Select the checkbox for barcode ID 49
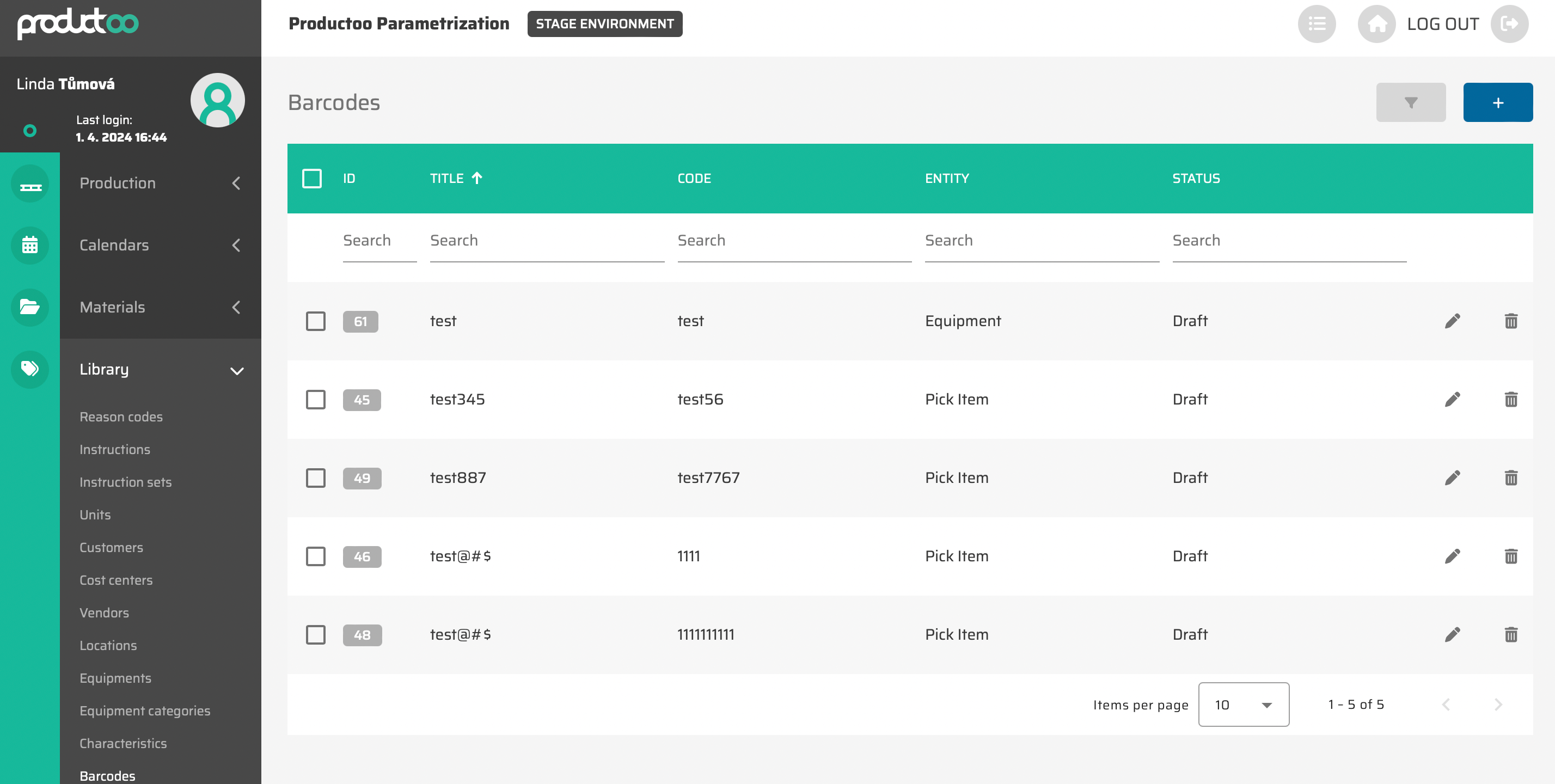 click(x=315, y=478)
